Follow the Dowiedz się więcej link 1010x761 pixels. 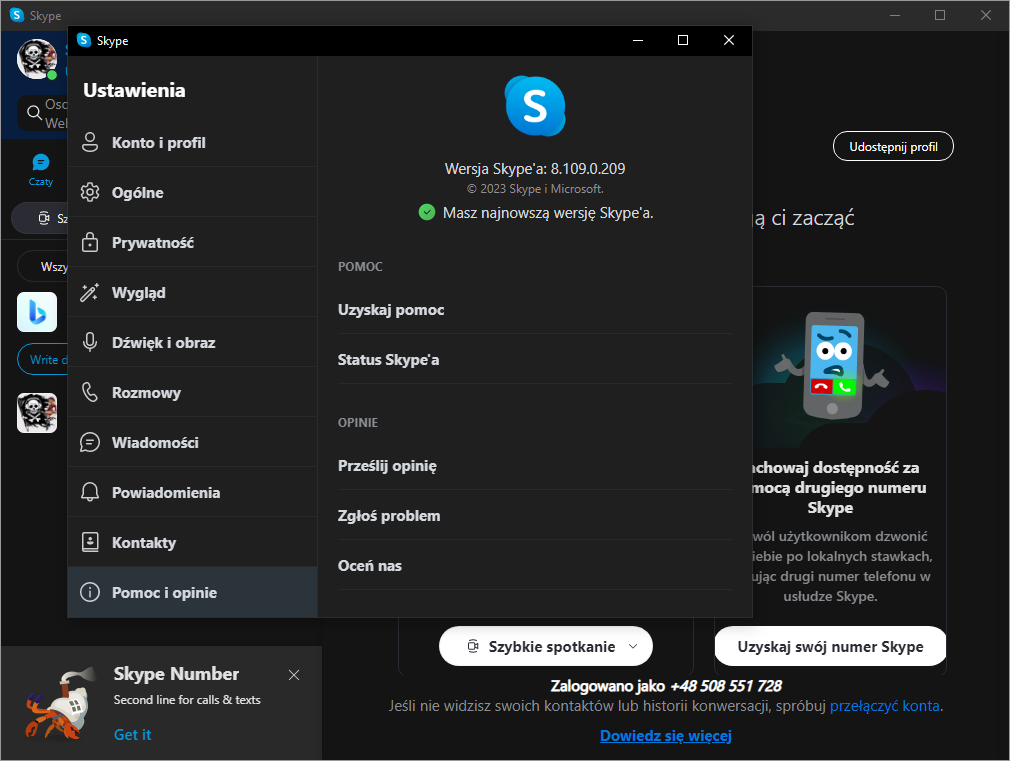click(x=665, y=736)
